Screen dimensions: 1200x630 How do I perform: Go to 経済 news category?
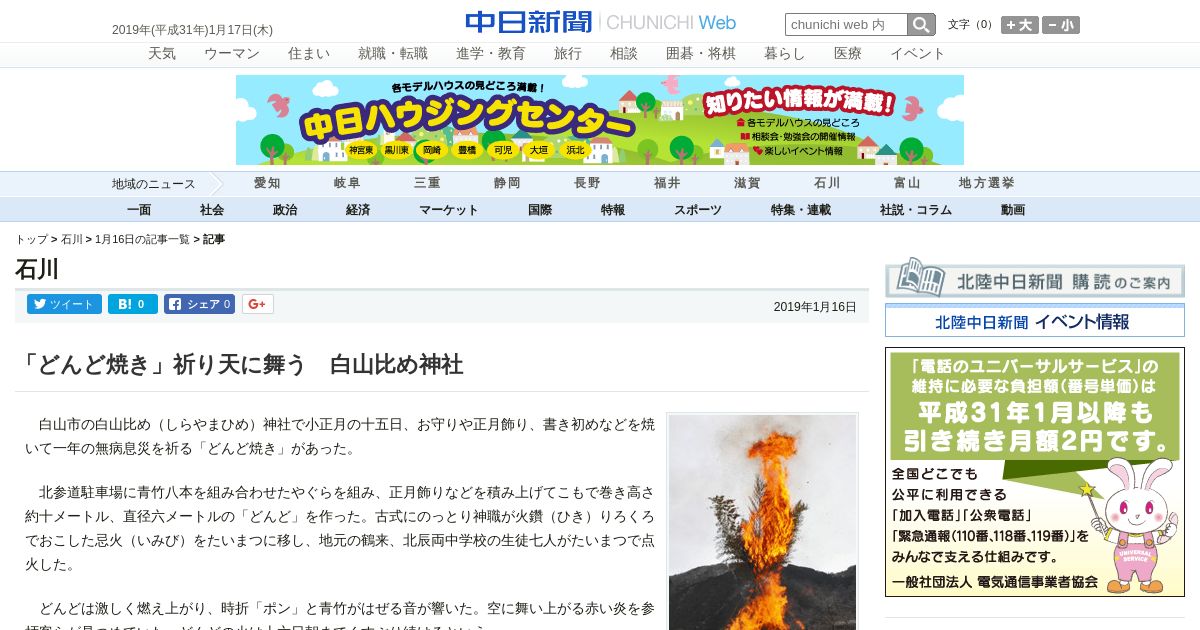[358, 210]
